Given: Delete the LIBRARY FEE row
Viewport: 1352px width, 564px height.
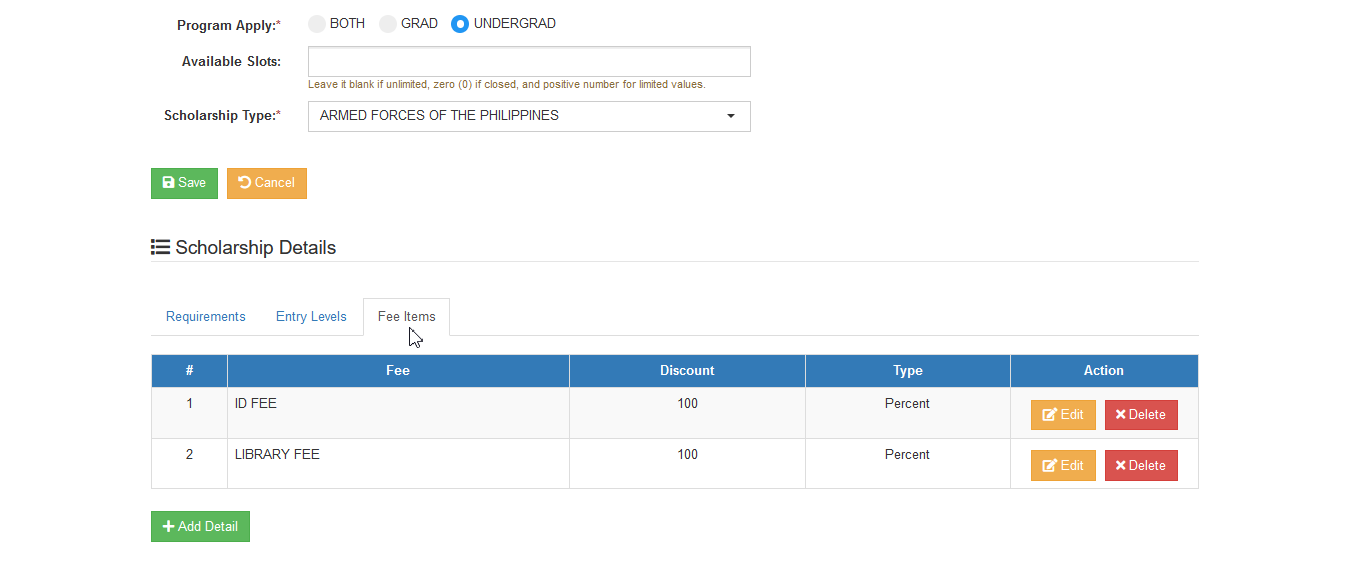Looking at the screenshot, I should point(1141,465).
